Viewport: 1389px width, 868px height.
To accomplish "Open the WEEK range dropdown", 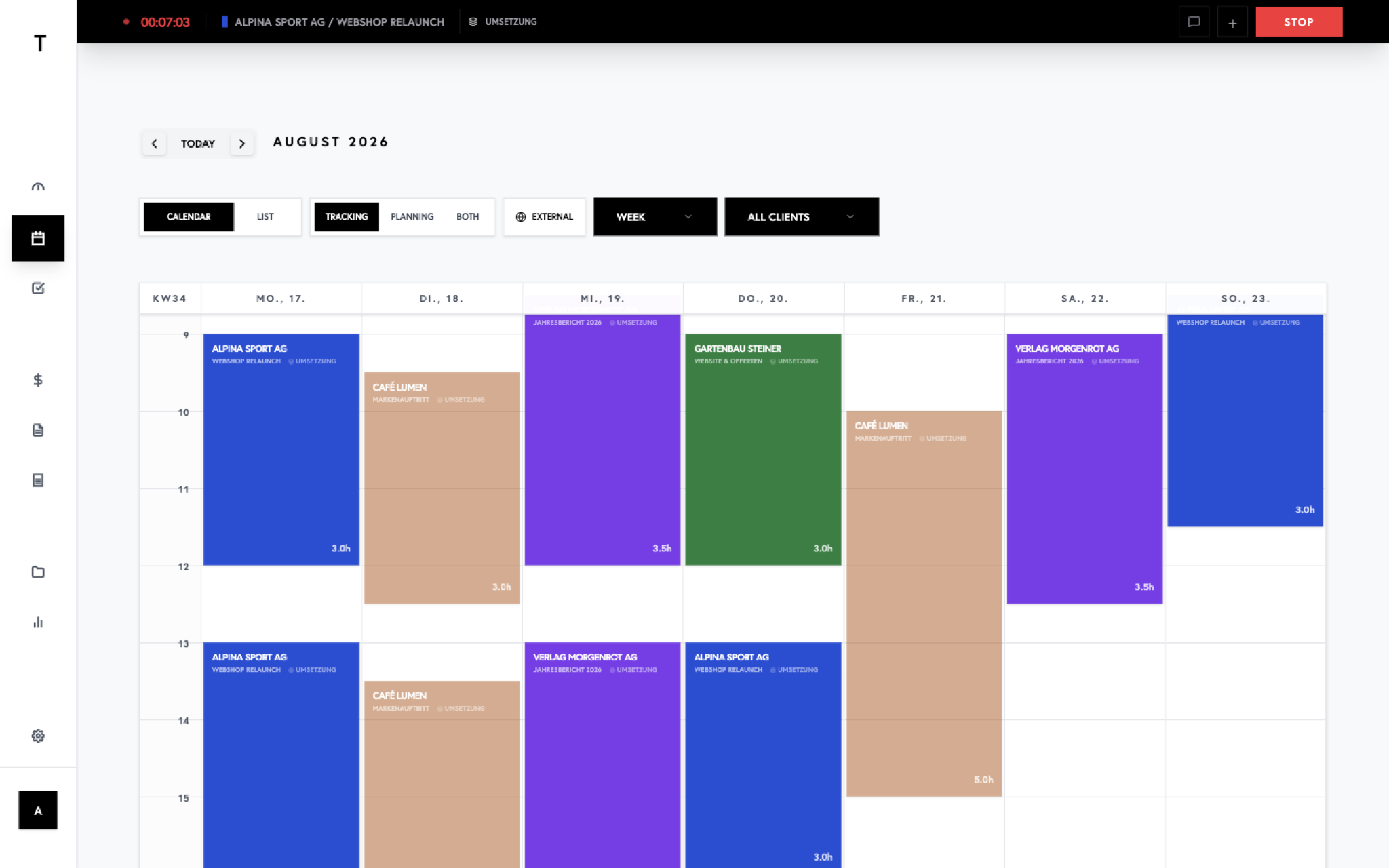I will pyautogui.click(x=655, y=217).
